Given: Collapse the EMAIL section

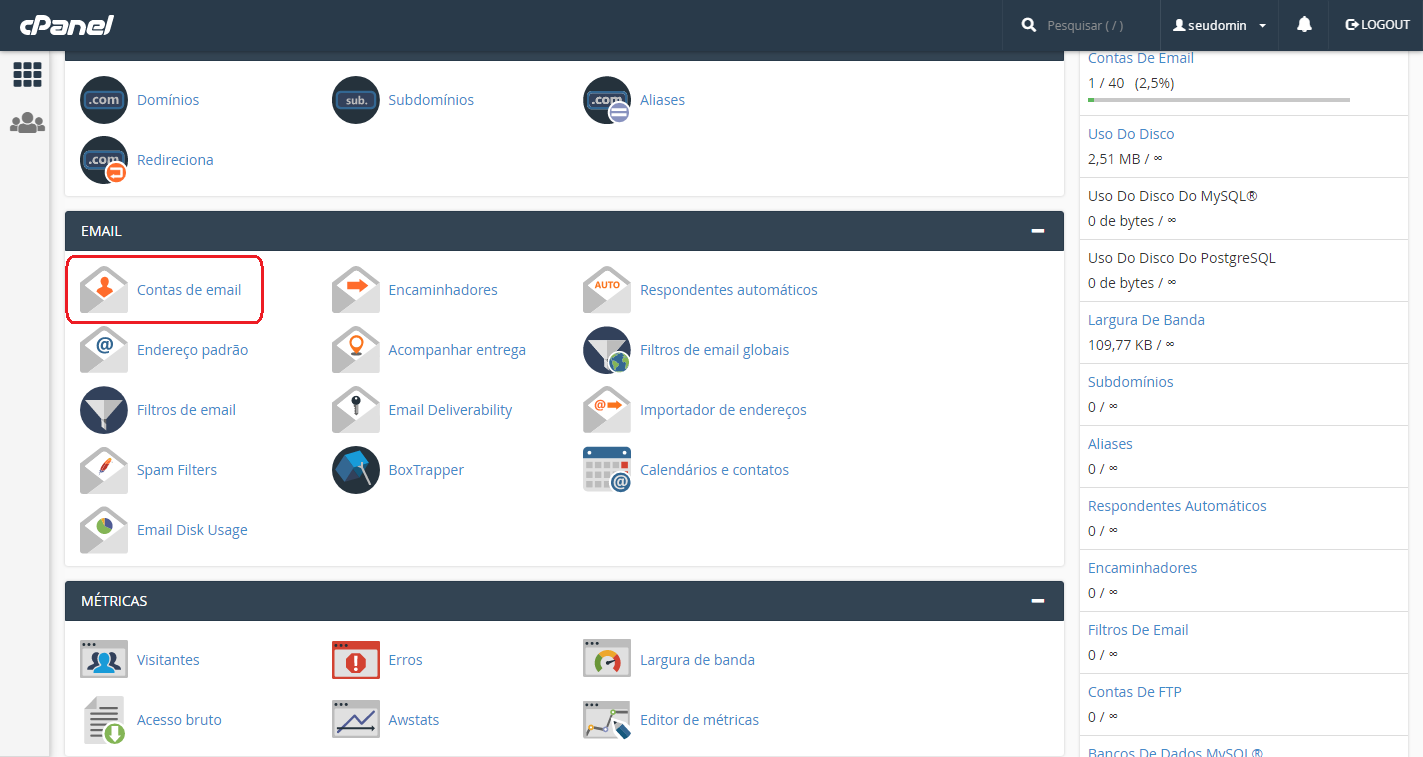Looking at the screenshot, I should [x=1038, y=231].
